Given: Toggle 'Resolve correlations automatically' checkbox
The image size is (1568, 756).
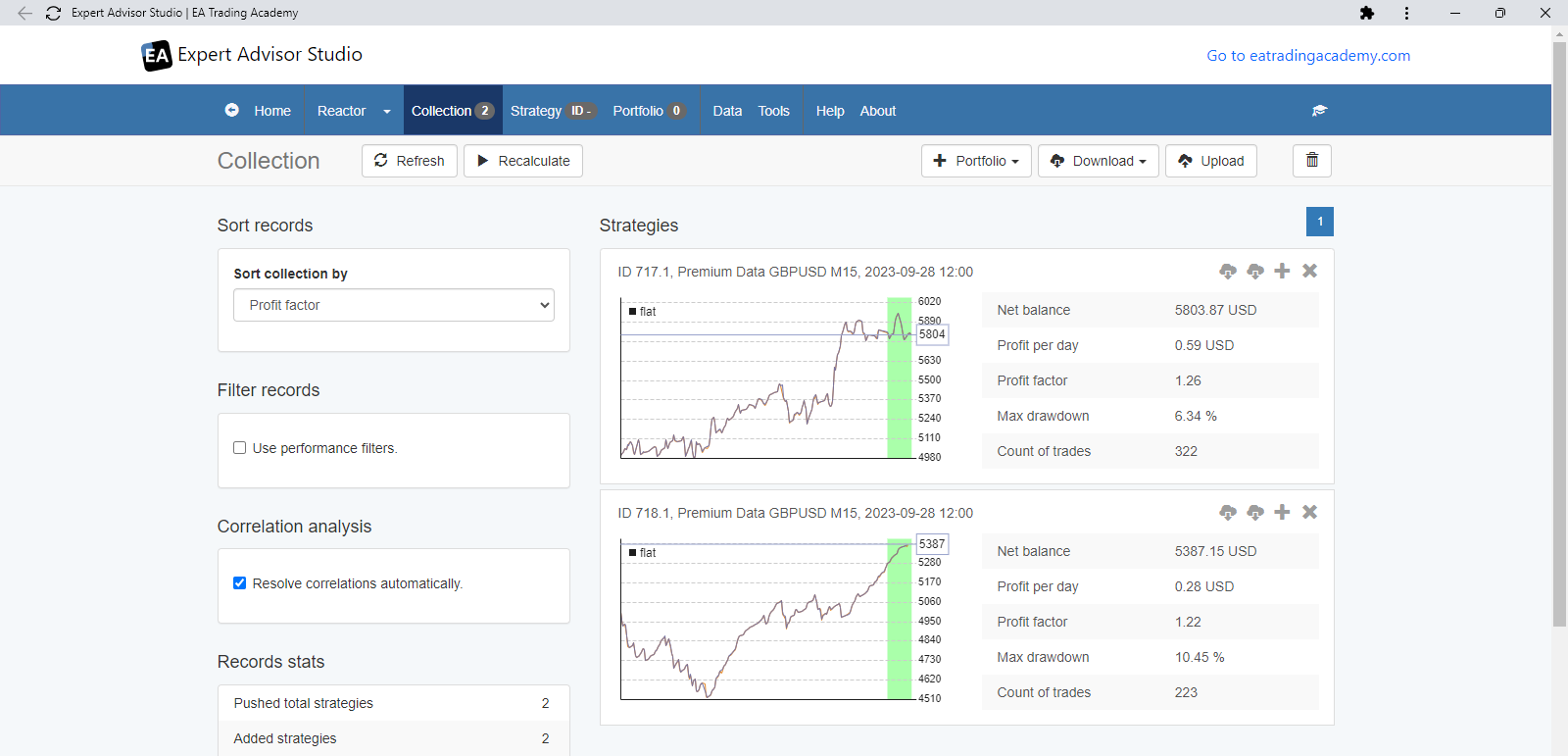Looking at the screenshot, I should (239, 583).
